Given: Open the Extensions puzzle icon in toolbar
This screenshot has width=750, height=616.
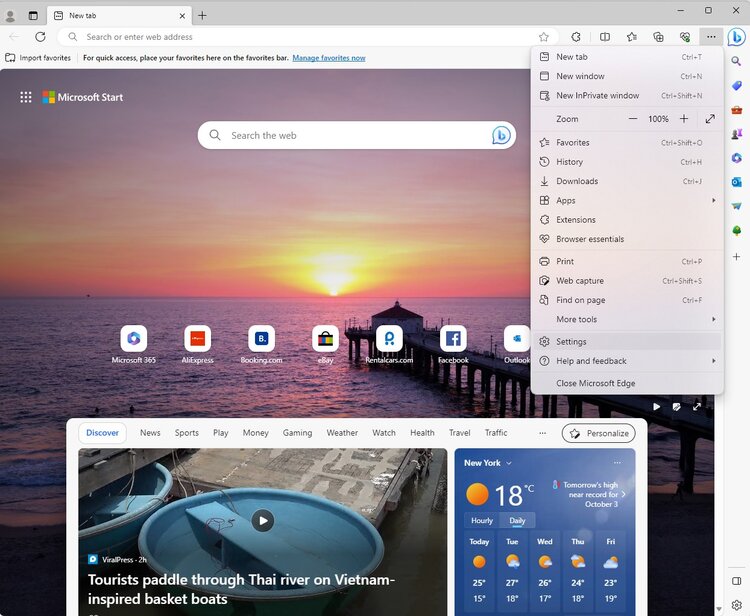Looking at the screenshot, I should (x=576, y=37).
